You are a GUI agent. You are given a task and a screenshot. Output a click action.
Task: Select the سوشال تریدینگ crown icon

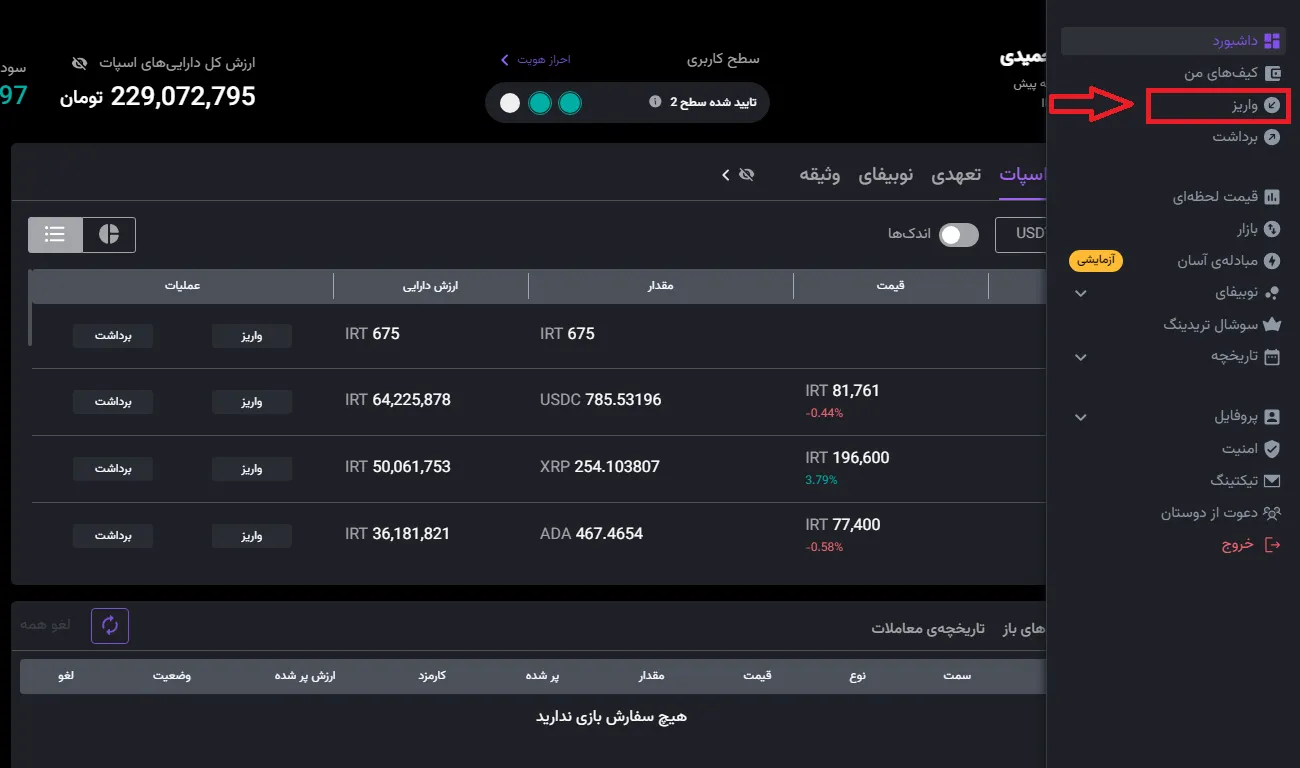tap(1273, 323)
